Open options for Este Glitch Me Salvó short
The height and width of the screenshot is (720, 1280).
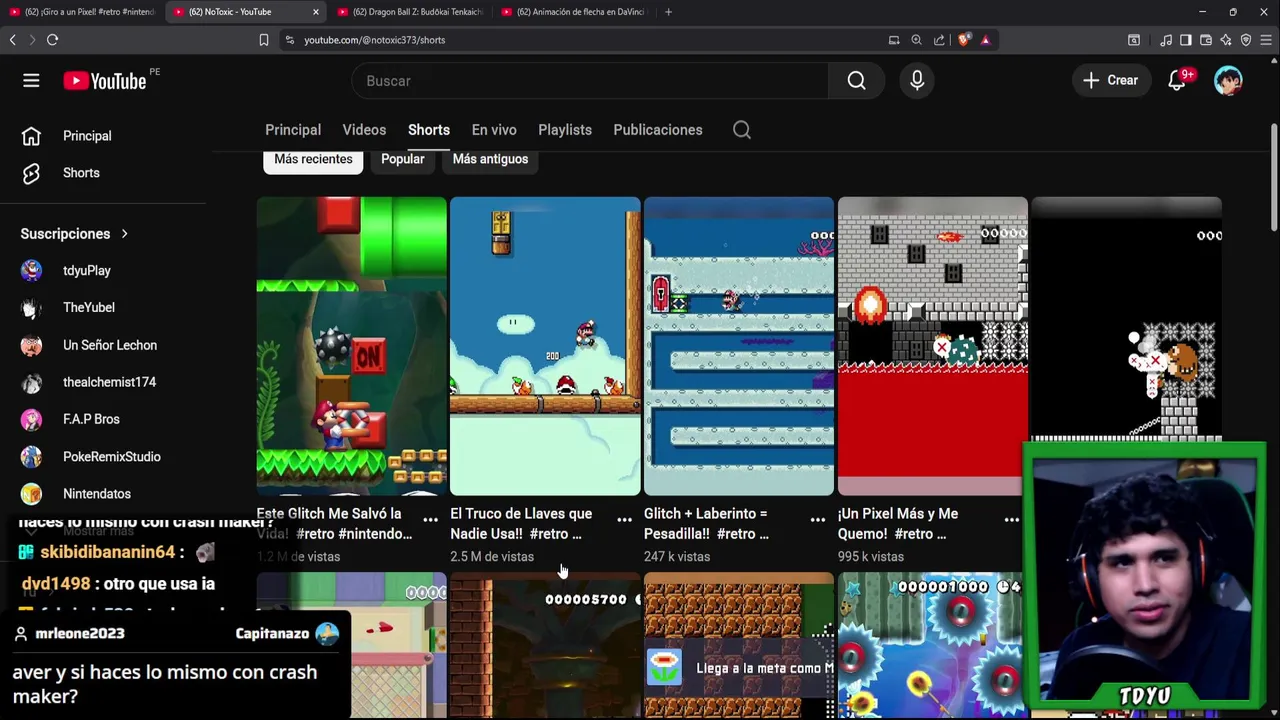click(x=430, y=520)
